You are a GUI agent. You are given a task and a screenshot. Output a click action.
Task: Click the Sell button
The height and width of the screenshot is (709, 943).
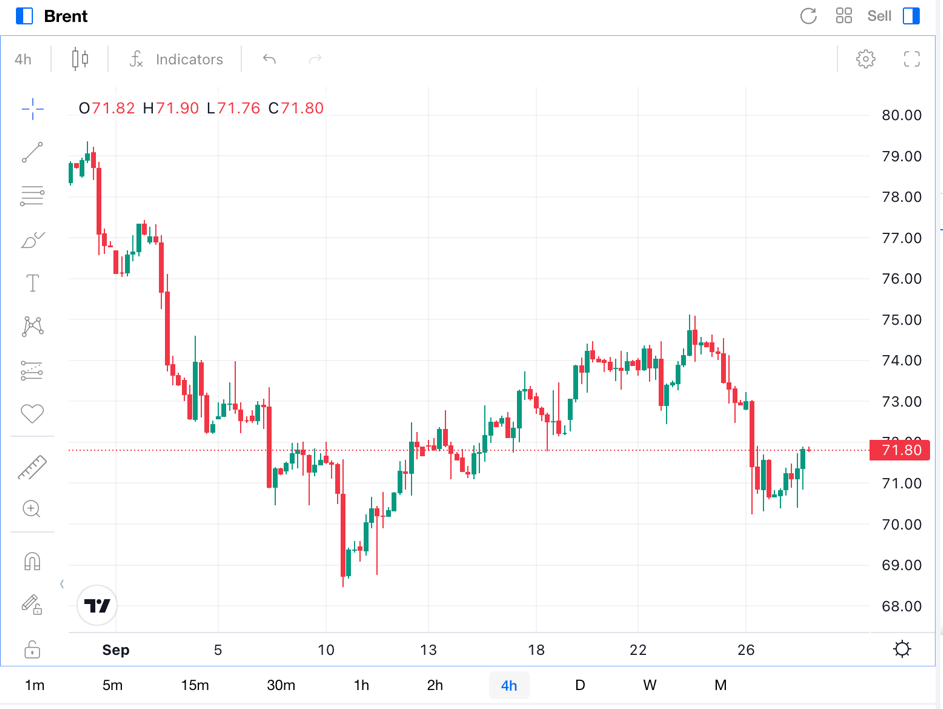click(879, 16)
